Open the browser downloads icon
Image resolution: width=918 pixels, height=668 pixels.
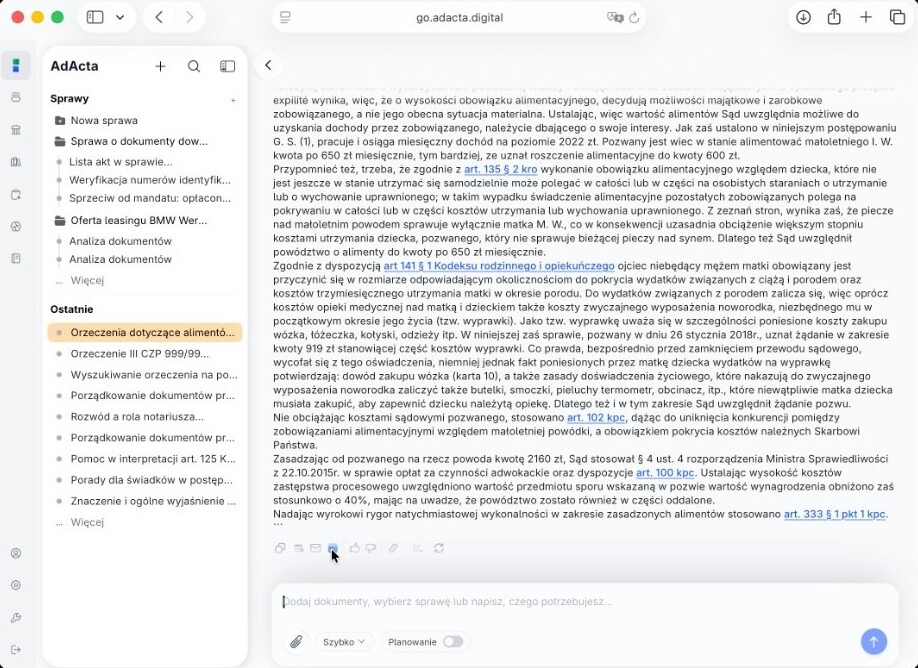(x=803, y=18)
